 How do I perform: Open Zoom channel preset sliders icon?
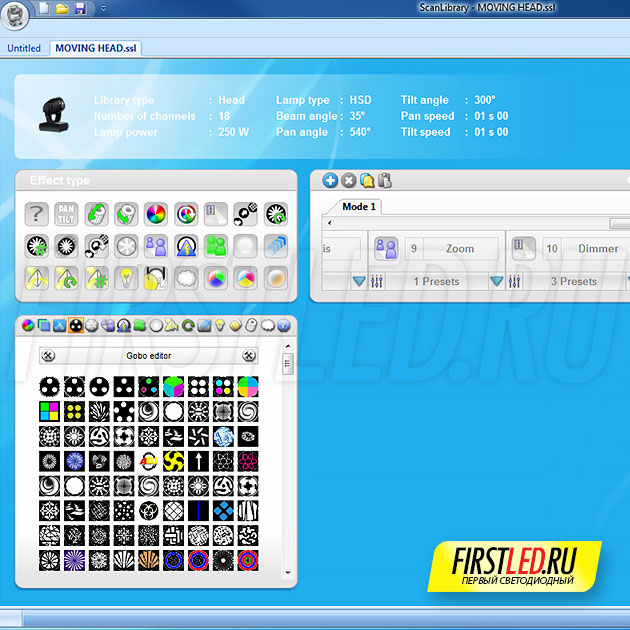377,282
